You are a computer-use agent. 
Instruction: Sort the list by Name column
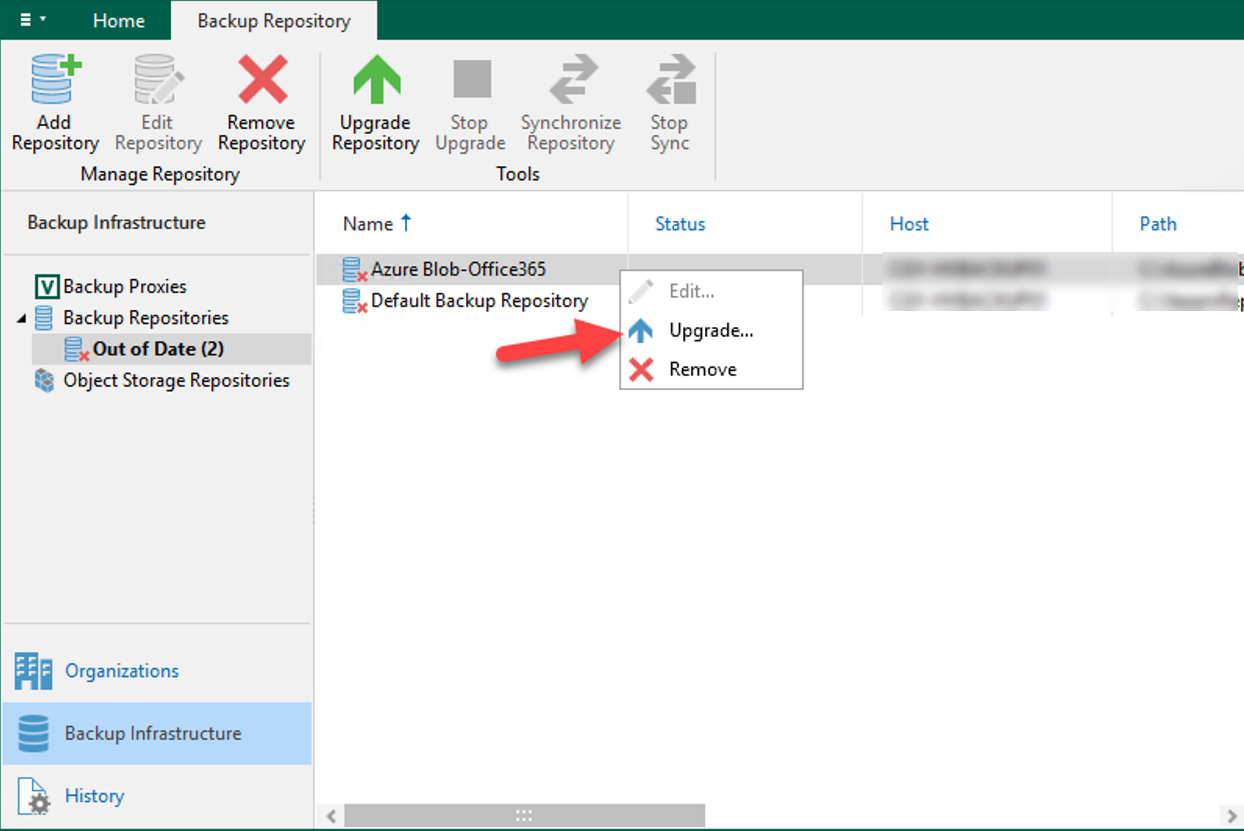point(368,224)
